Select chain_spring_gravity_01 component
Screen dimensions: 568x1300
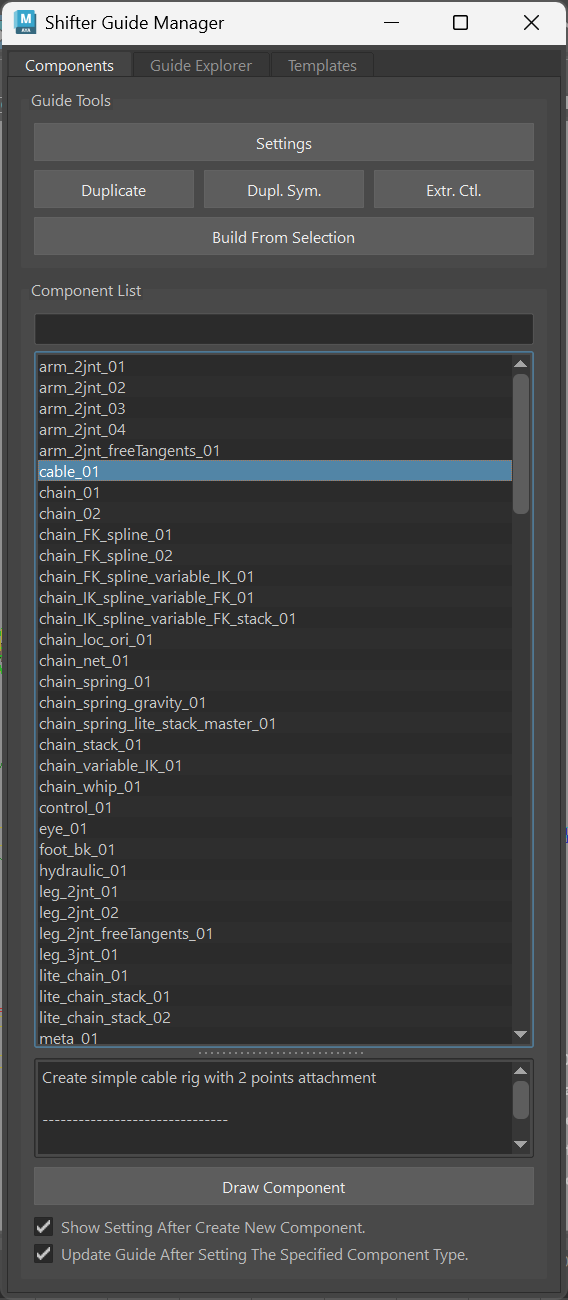click(274, 703)
